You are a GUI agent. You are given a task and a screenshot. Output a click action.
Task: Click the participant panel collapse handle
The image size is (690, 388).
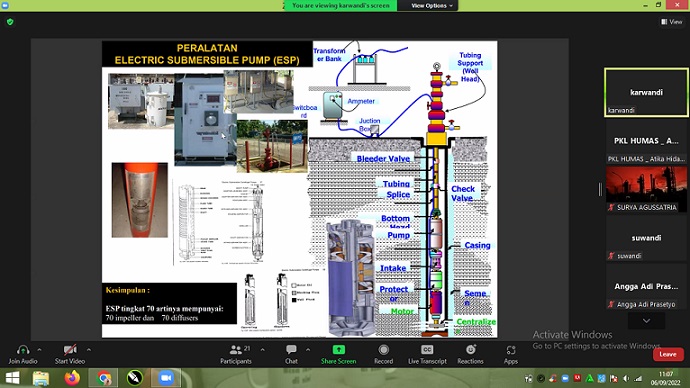600,190
